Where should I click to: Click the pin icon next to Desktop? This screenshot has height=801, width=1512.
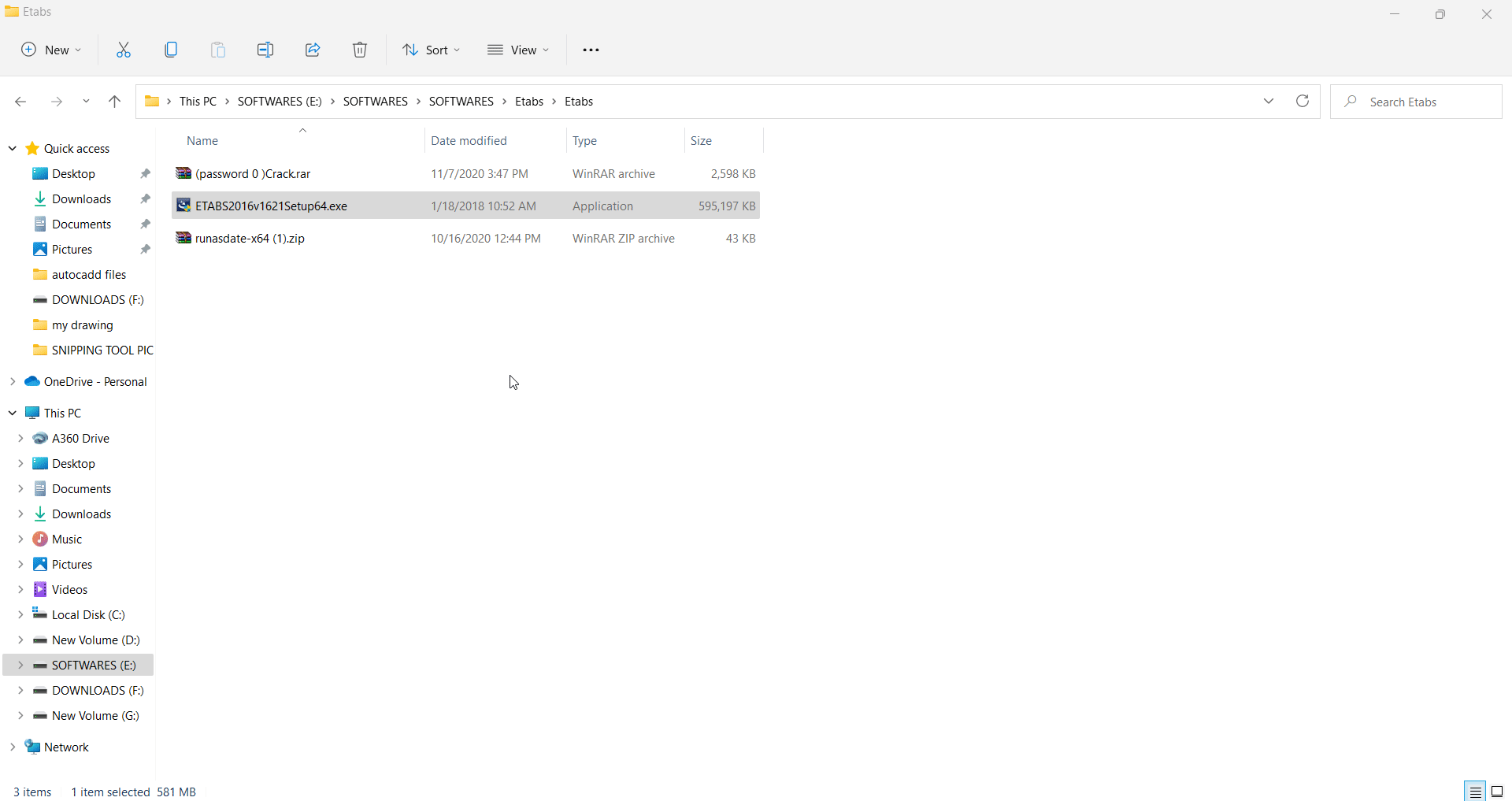pyautogui.click(x=145, y=173)
